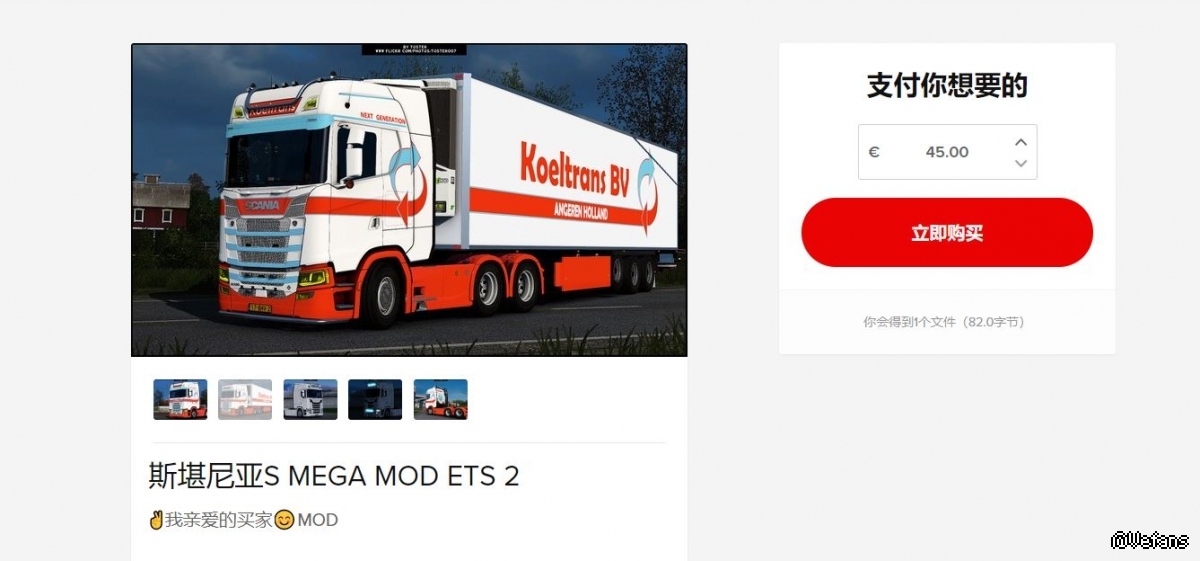Click the red 立即购买 buy button

pyautogui.click(x=947, y=232)
